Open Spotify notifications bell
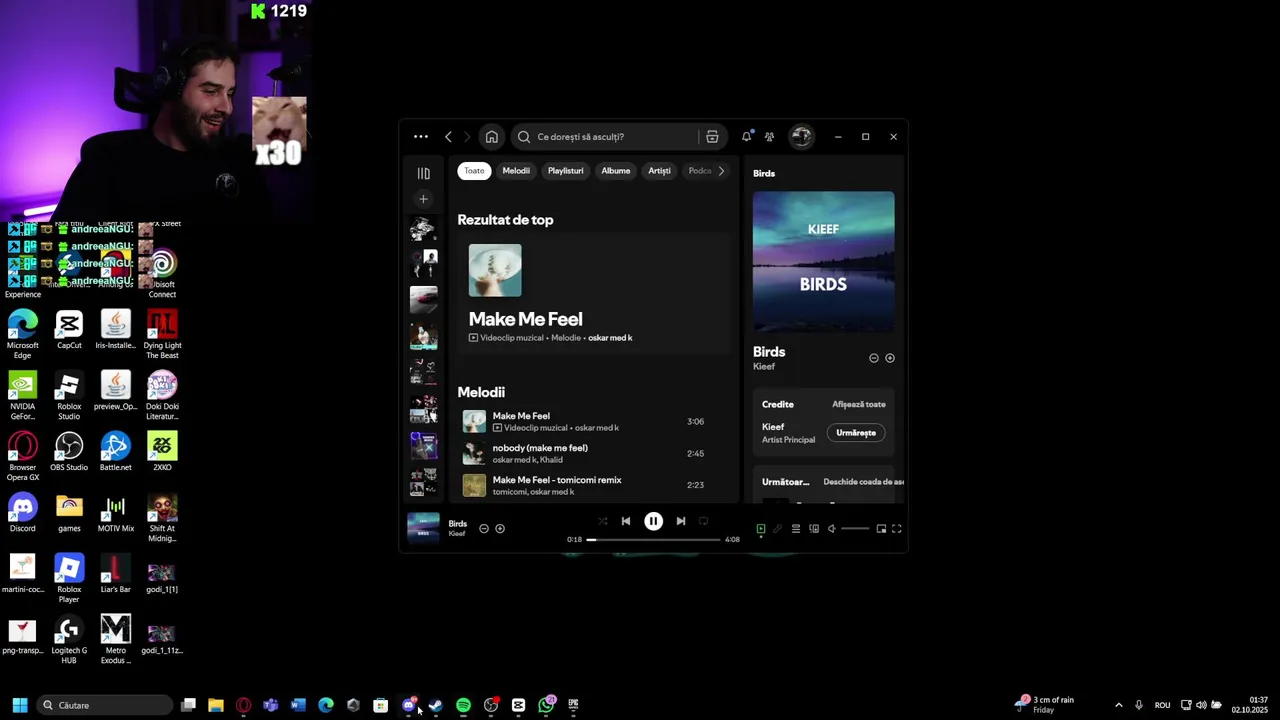 click(746, 137)
